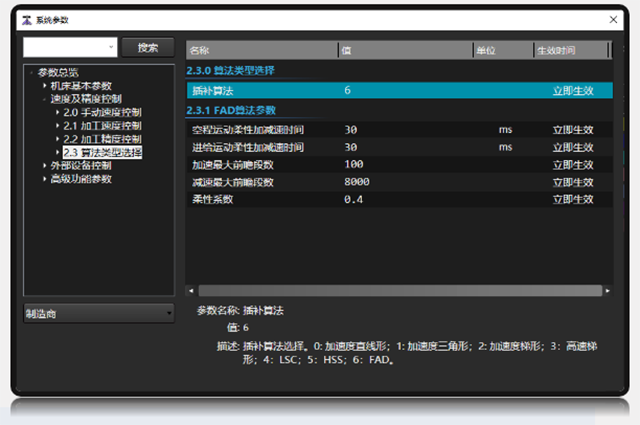Image resolution: width=640 pixels, height=425 pixels.
Task: Click the 系统参数 app icon in title bar
Action: (26, 19)
